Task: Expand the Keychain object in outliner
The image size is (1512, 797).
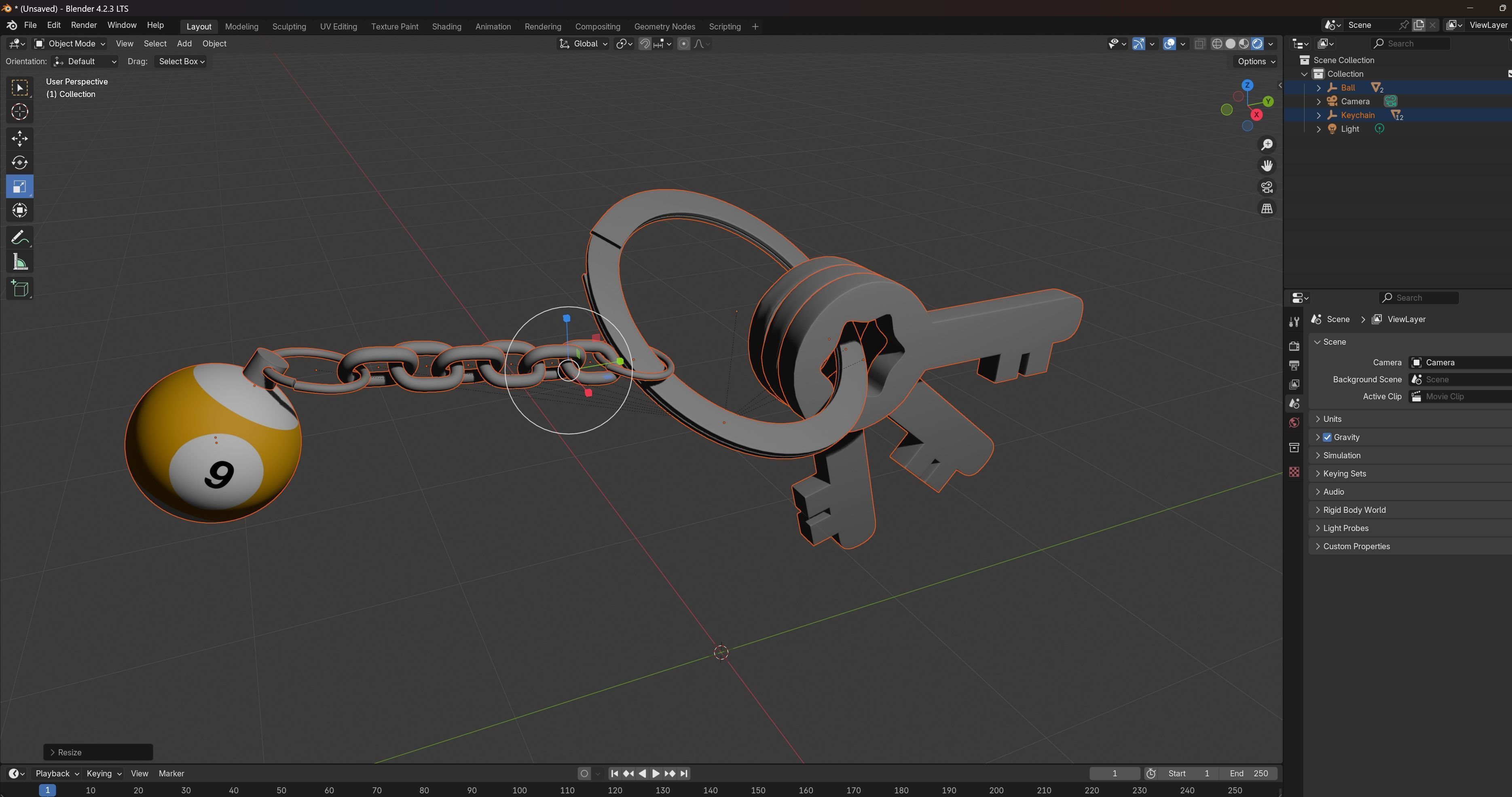Action: 1318,116
